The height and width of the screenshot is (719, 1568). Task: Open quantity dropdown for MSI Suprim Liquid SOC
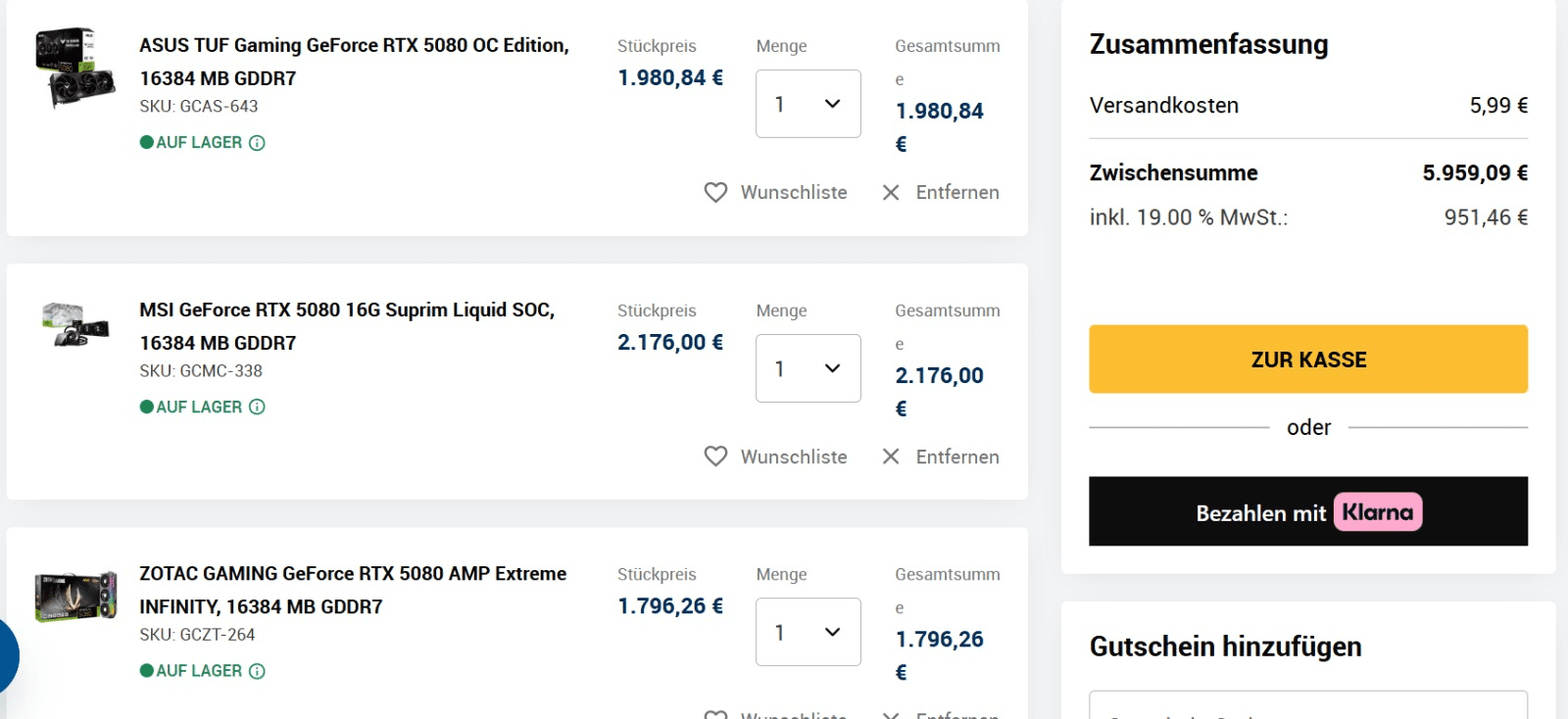808,368
